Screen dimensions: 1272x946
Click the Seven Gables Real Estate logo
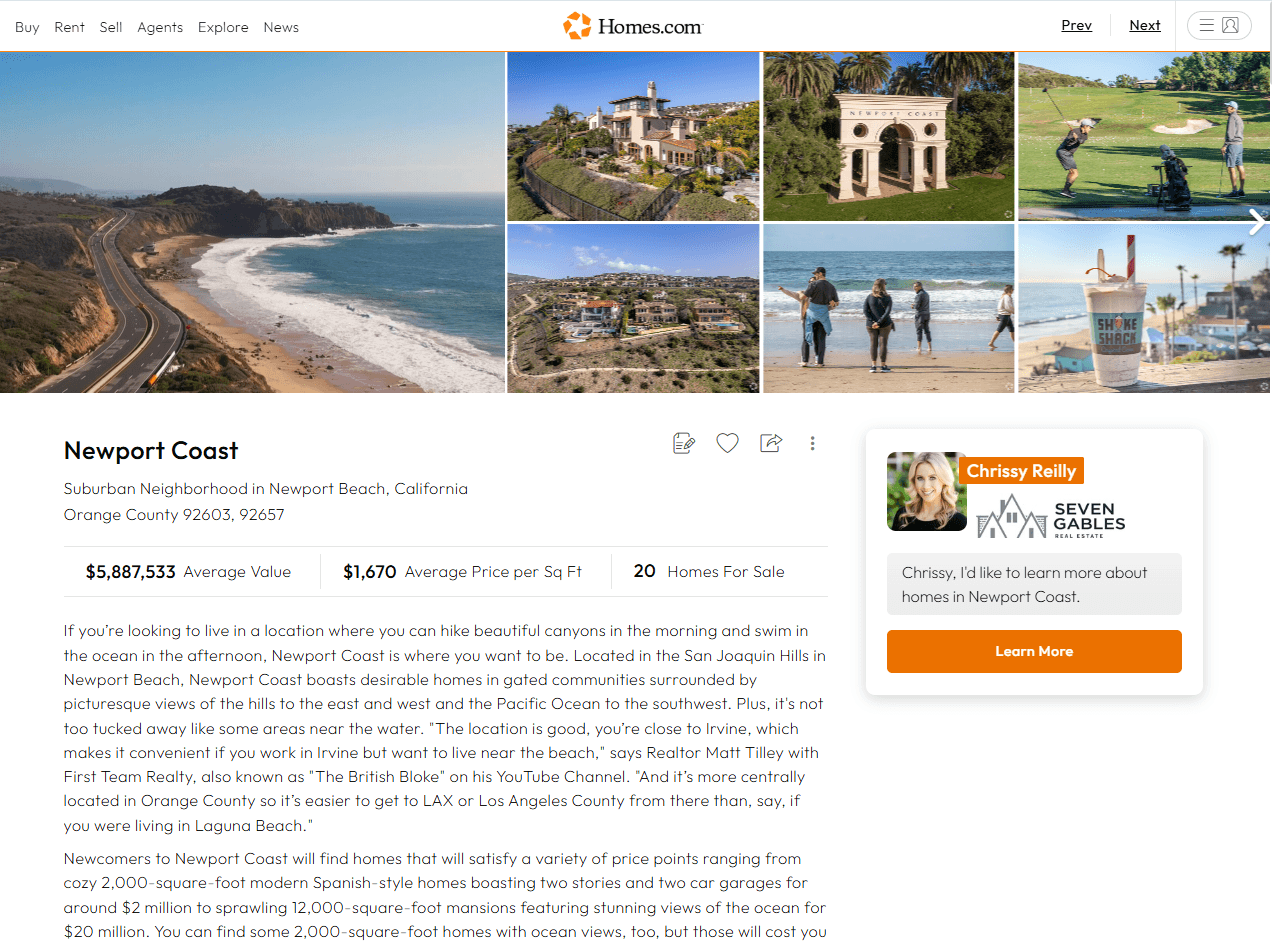(1051, 517)
